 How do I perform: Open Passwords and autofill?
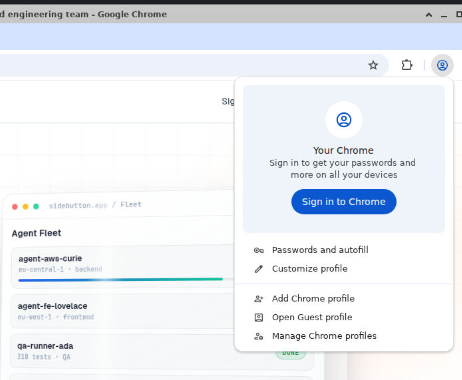[344, 250]
